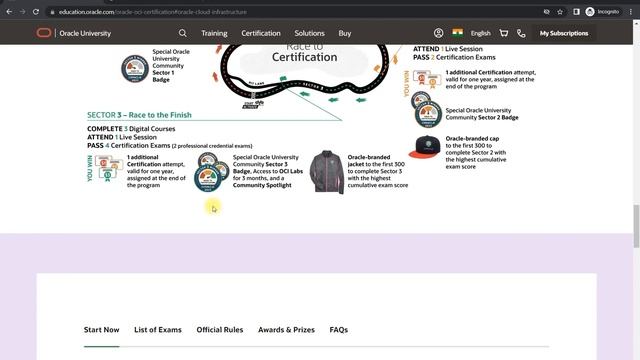Screen dimensions: 640x360
Task: Switch to the Awards & Prizes tab
Action: pyautogui.click(x=286, y=330)
